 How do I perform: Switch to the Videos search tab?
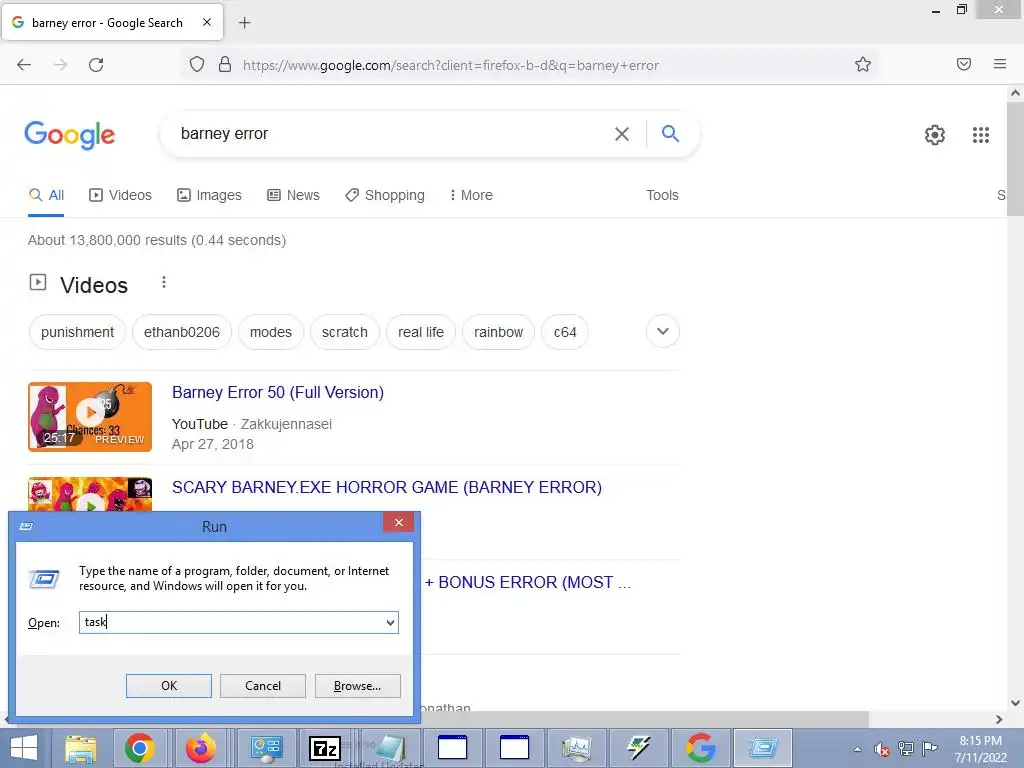(121, 195)
